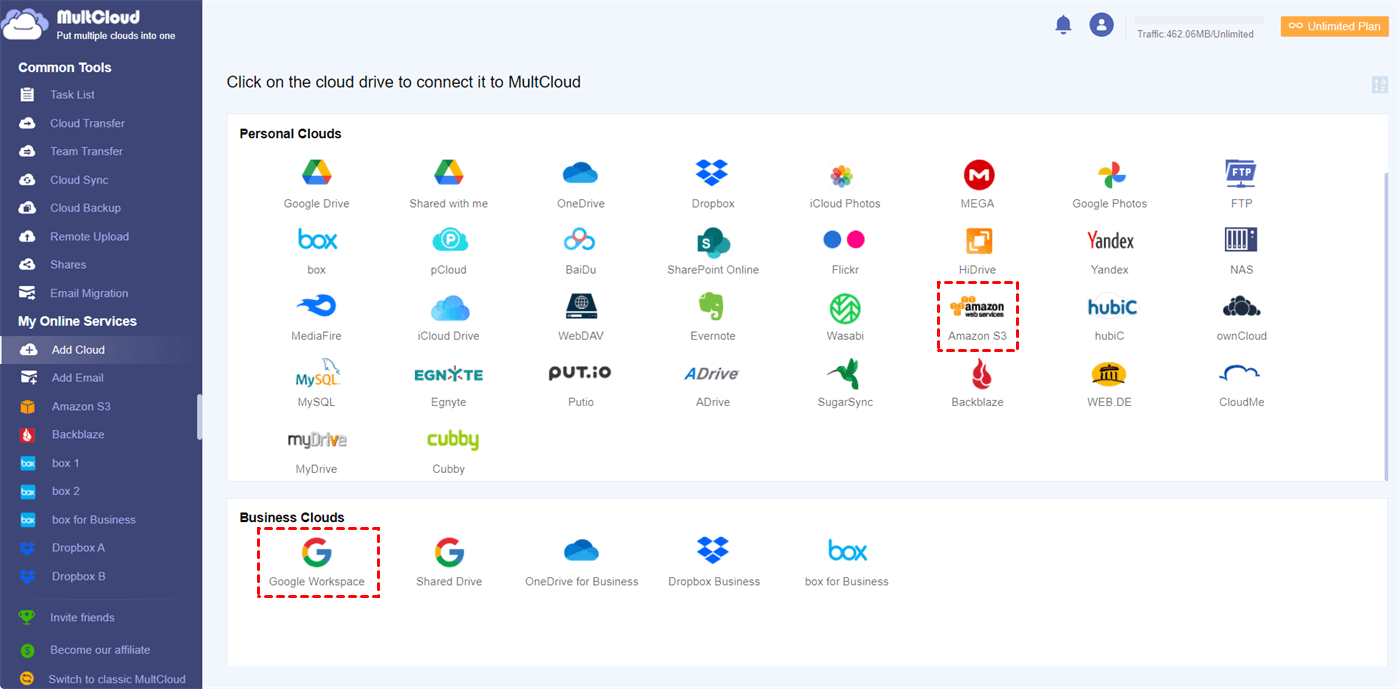Add Google Photos cloud
Screen dimensions: 1400x689
pyautogui.click(x=1110, y=175)
